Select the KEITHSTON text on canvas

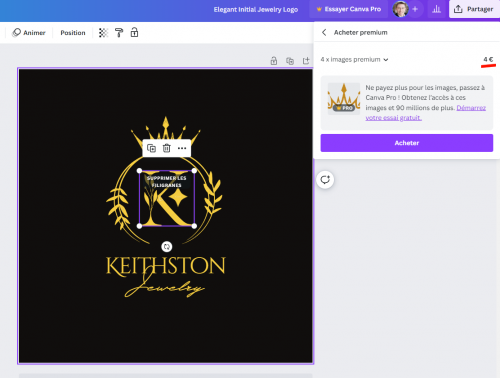[x=166, y=266]
